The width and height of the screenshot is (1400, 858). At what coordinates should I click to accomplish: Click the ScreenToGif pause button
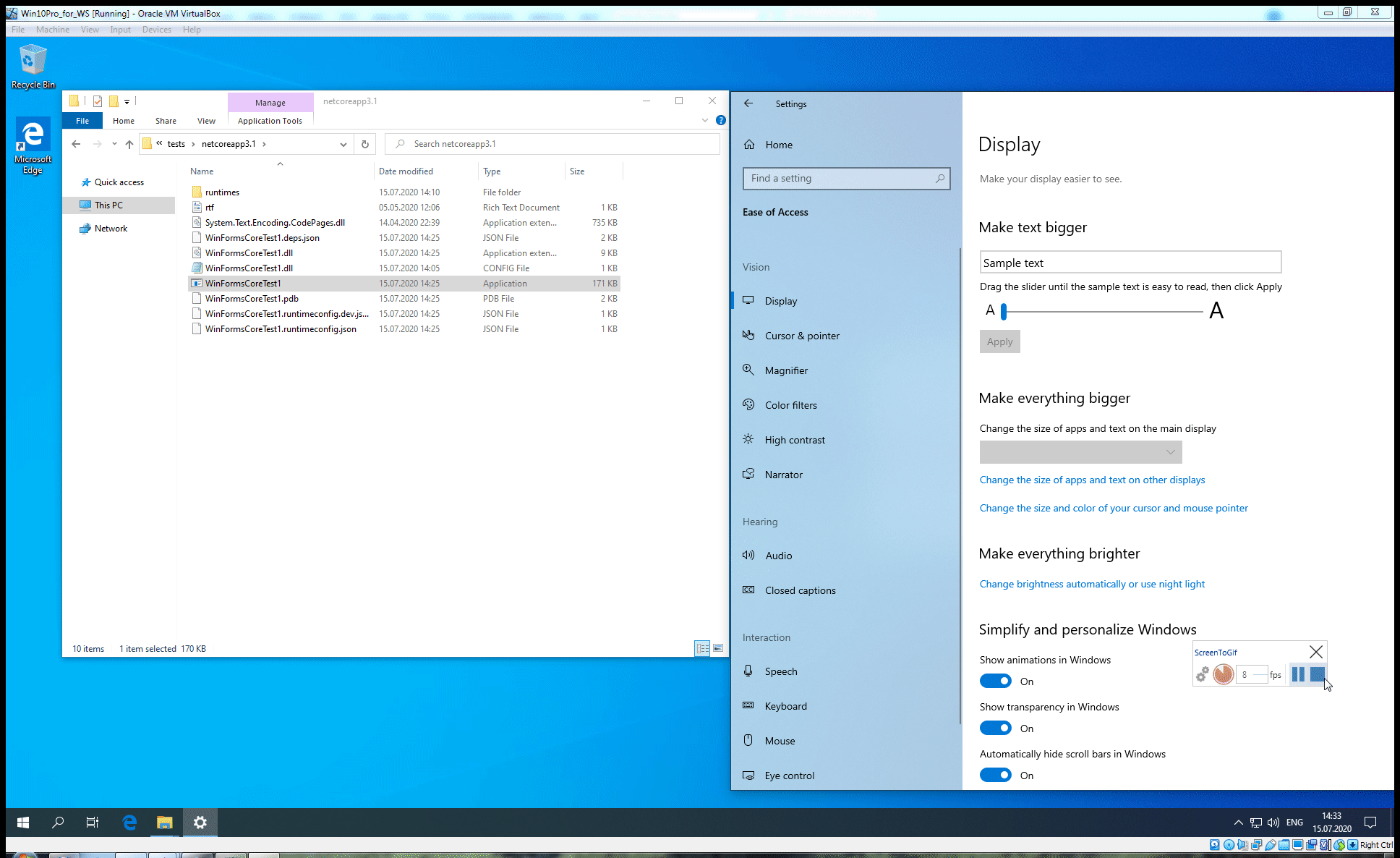(x=1298, y=674)
